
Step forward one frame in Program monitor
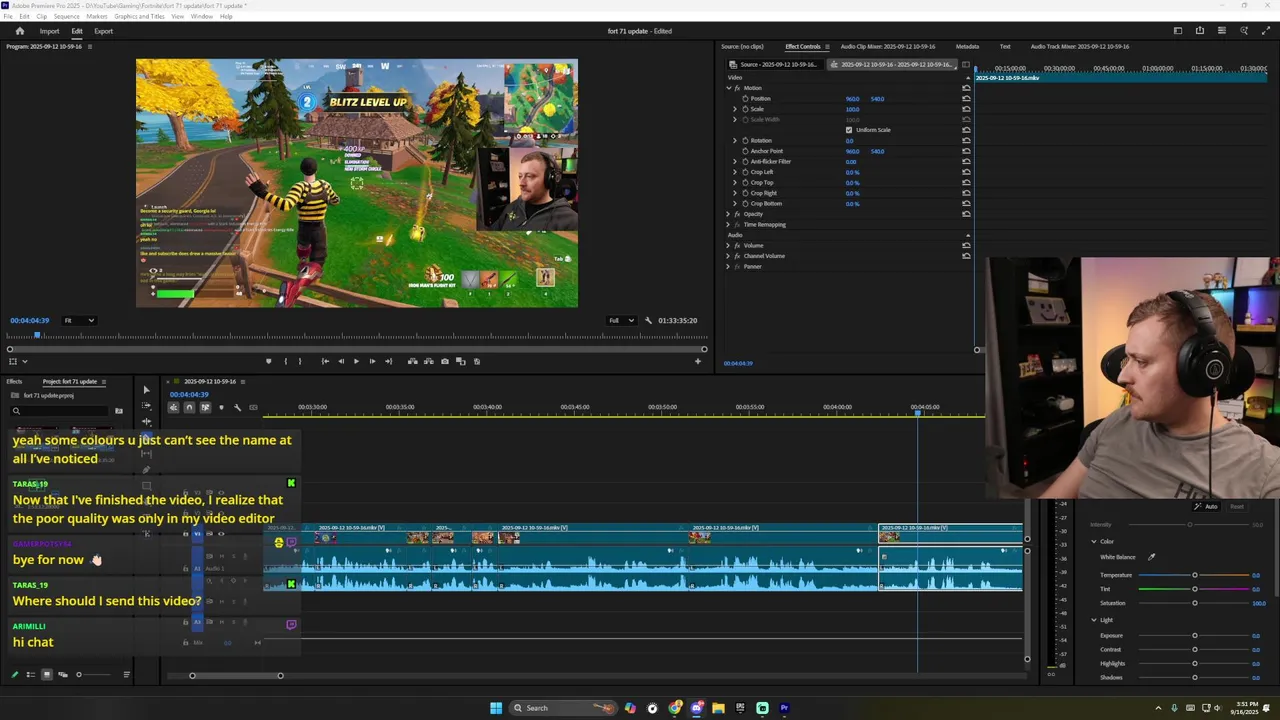coord(372,361)
